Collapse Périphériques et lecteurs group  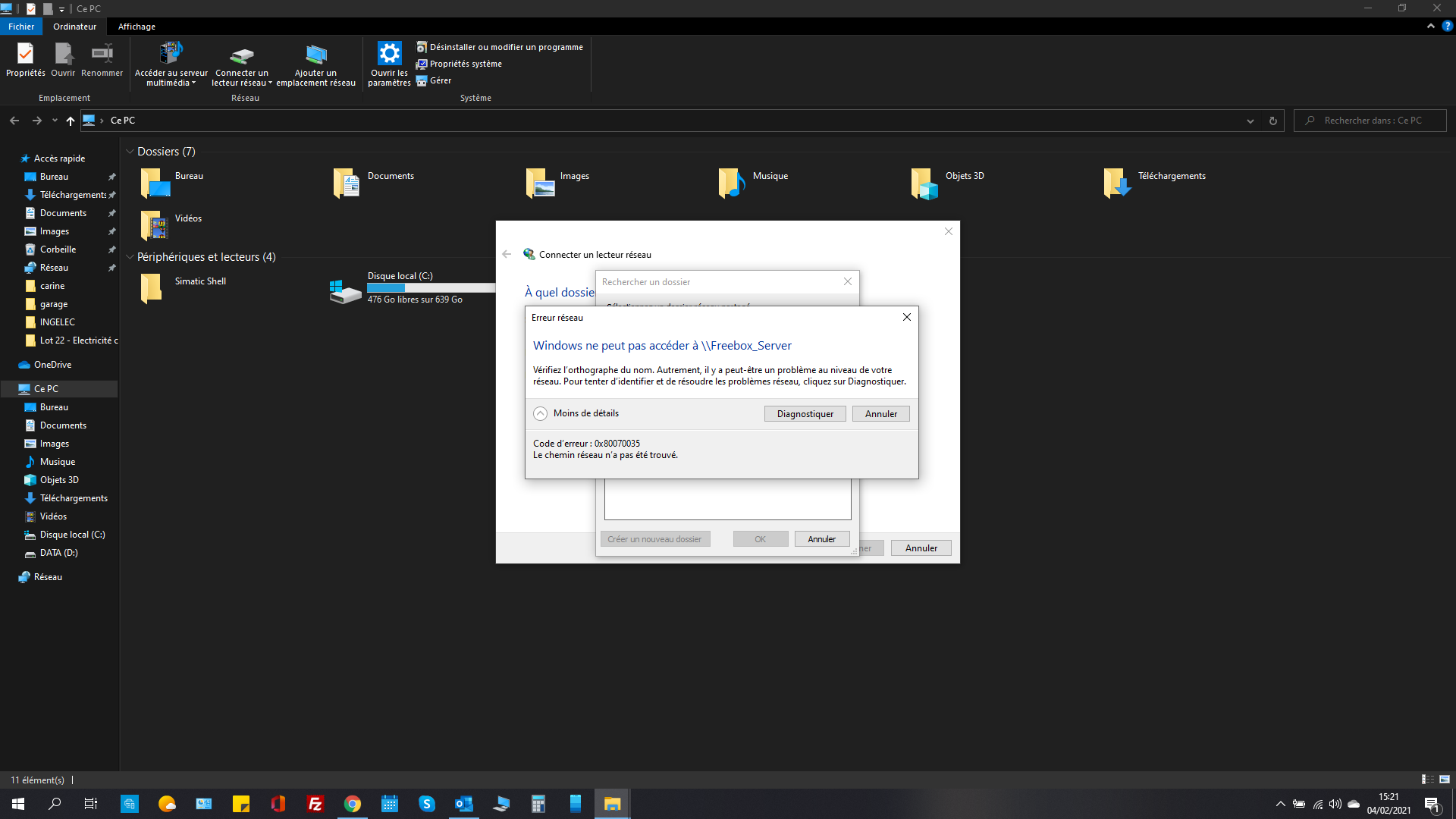[130, 257]
